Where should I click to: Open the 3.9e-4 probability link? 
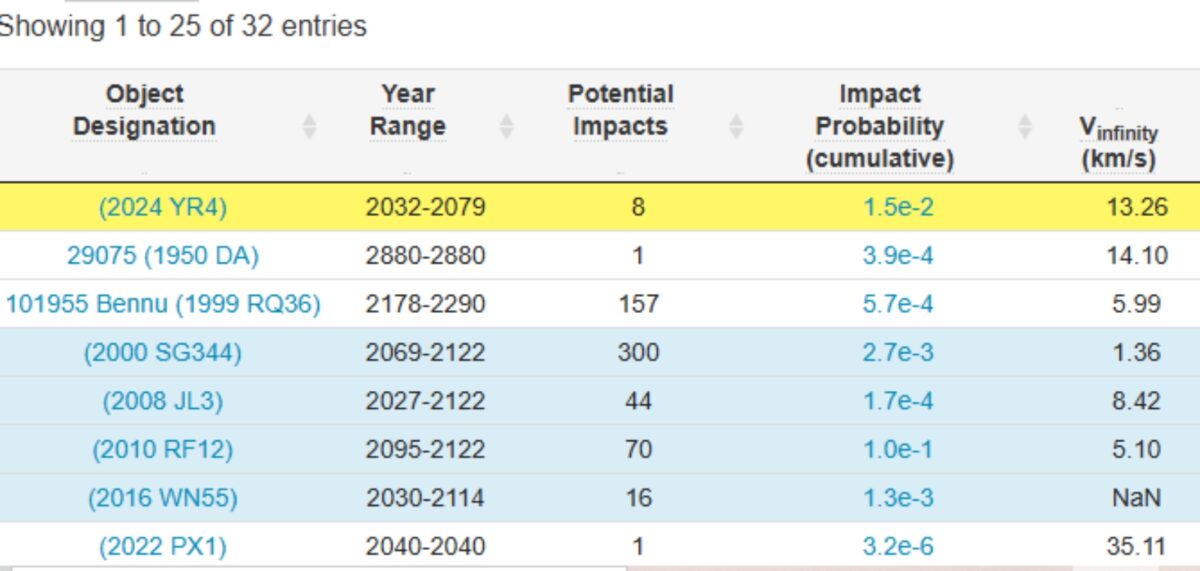point(898,256)
